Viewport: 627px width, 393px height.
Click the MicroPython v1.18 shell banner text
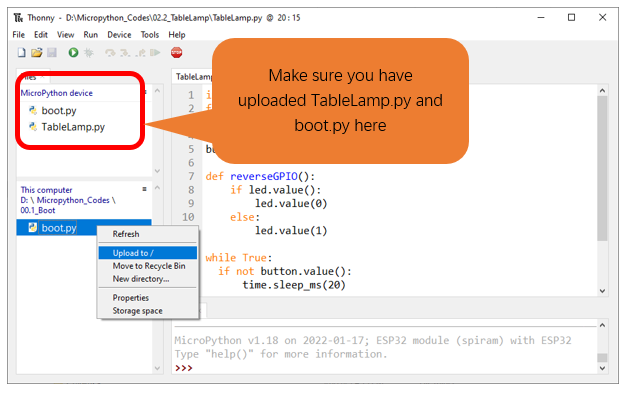[373, 341]
